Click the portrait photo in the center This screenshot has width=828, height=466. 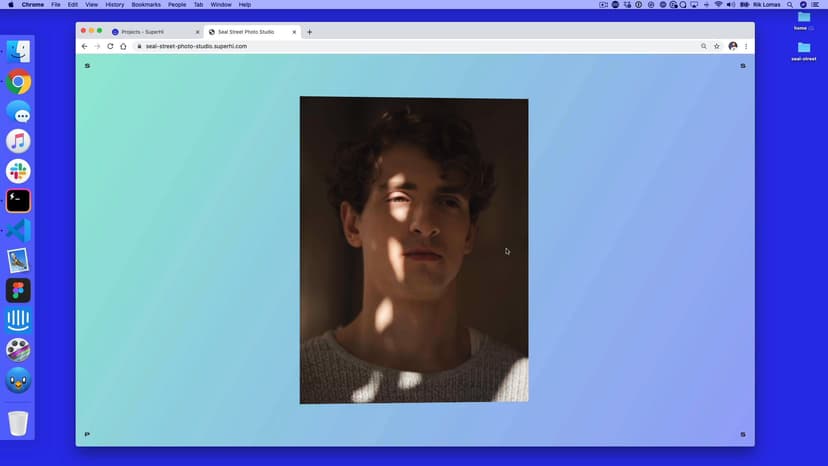coord(414,250)
